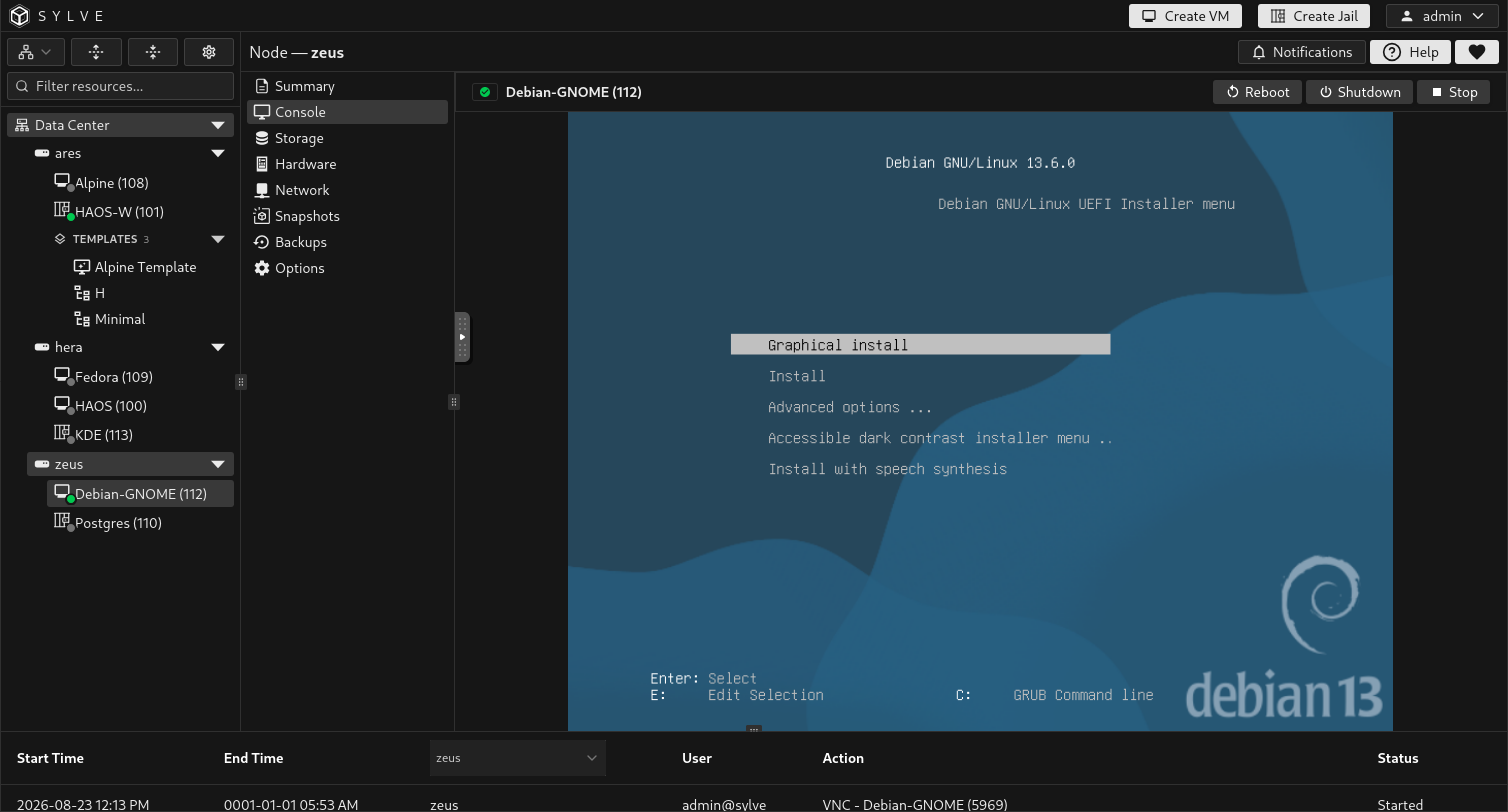Image resolution: width=1508 pixels, height=812 pixels.
Task: Collapse the Data Center tree node
Action: coord(218,125)
